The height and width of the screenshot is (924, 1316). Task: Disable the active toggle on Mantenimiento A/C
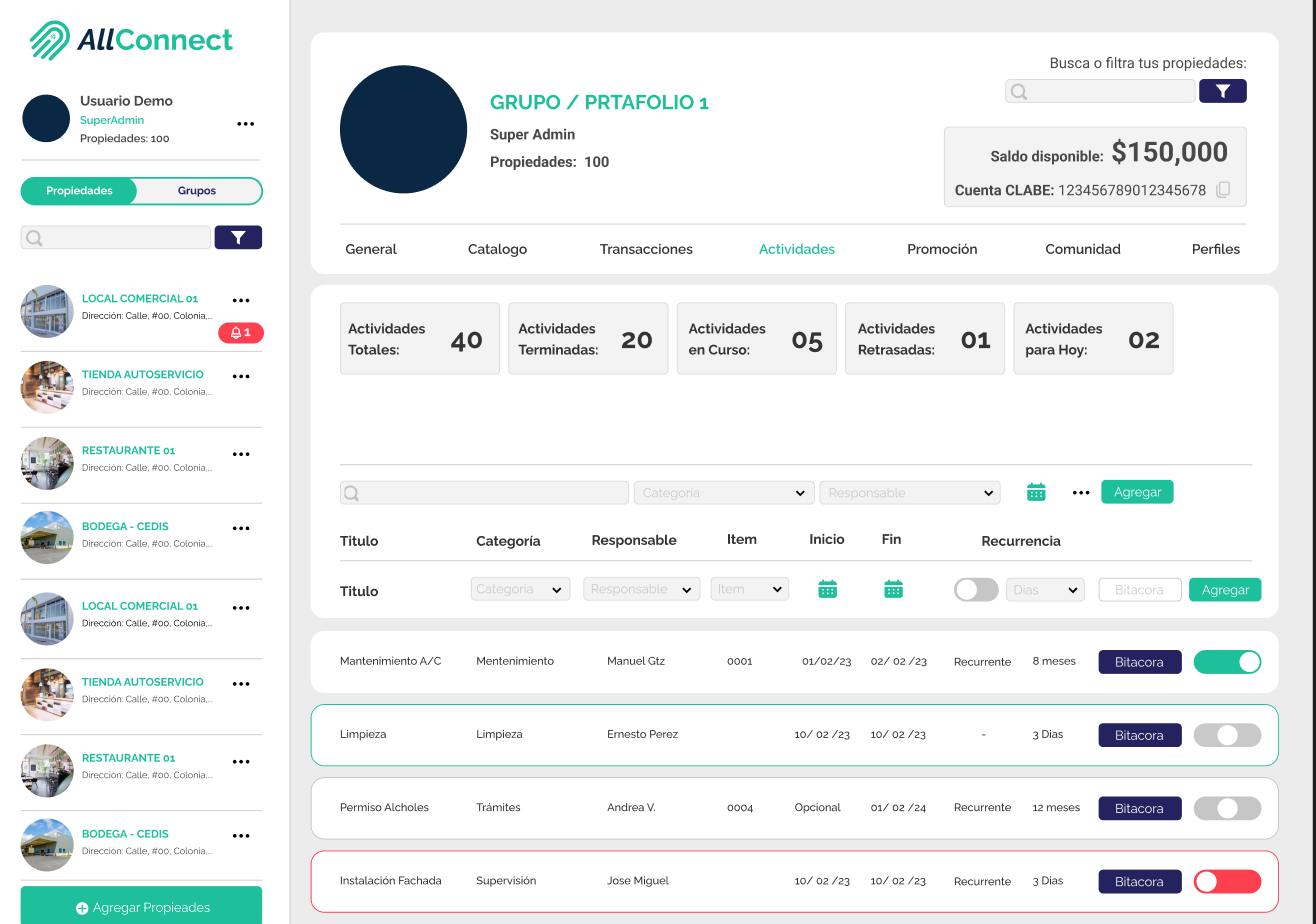pyautogui.click(x=1227, y=661)
